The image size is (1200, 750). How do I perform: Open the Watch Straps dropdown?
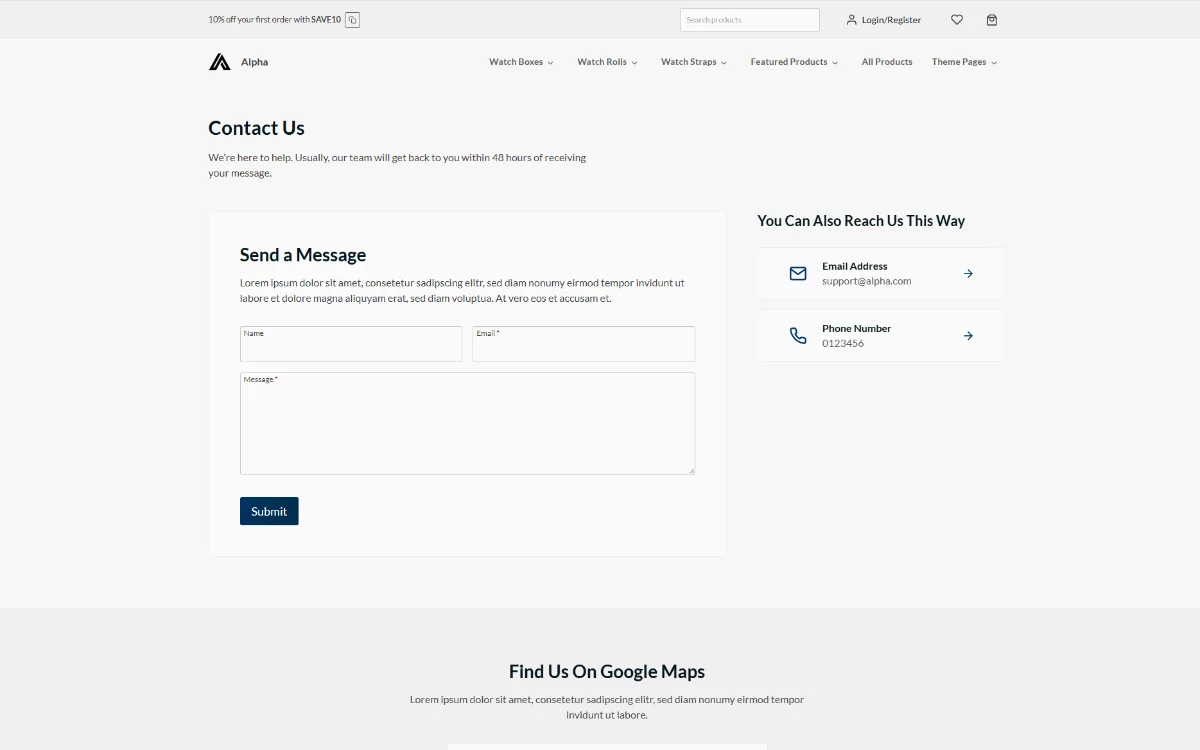coord(694,62)
